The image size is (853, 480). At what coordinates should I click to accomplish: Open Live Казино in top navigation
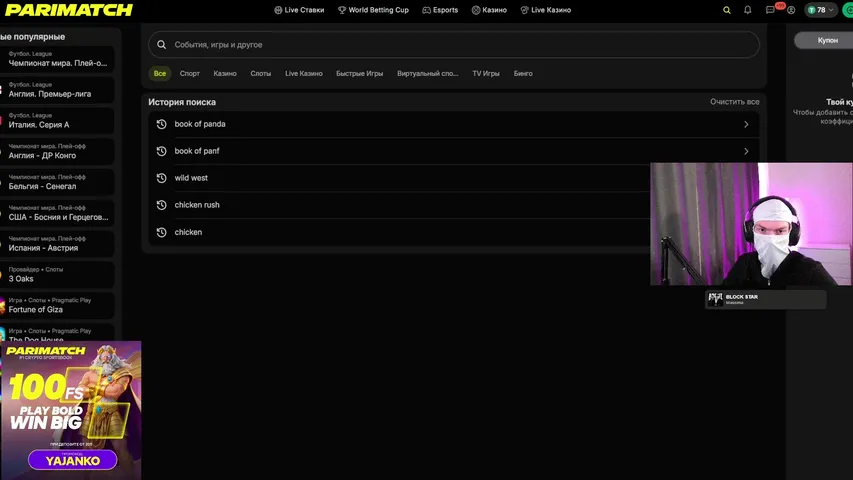point(546,10)
